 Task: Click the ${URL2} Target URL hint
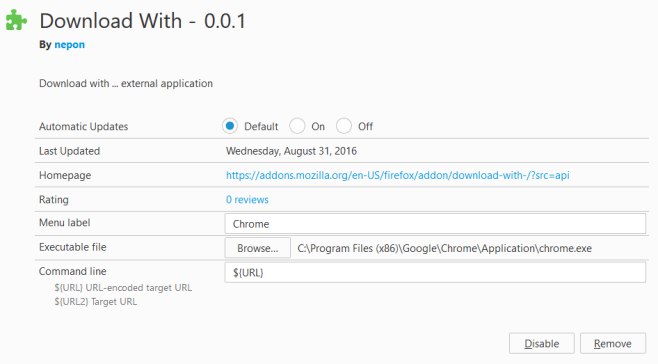point(96,301)
